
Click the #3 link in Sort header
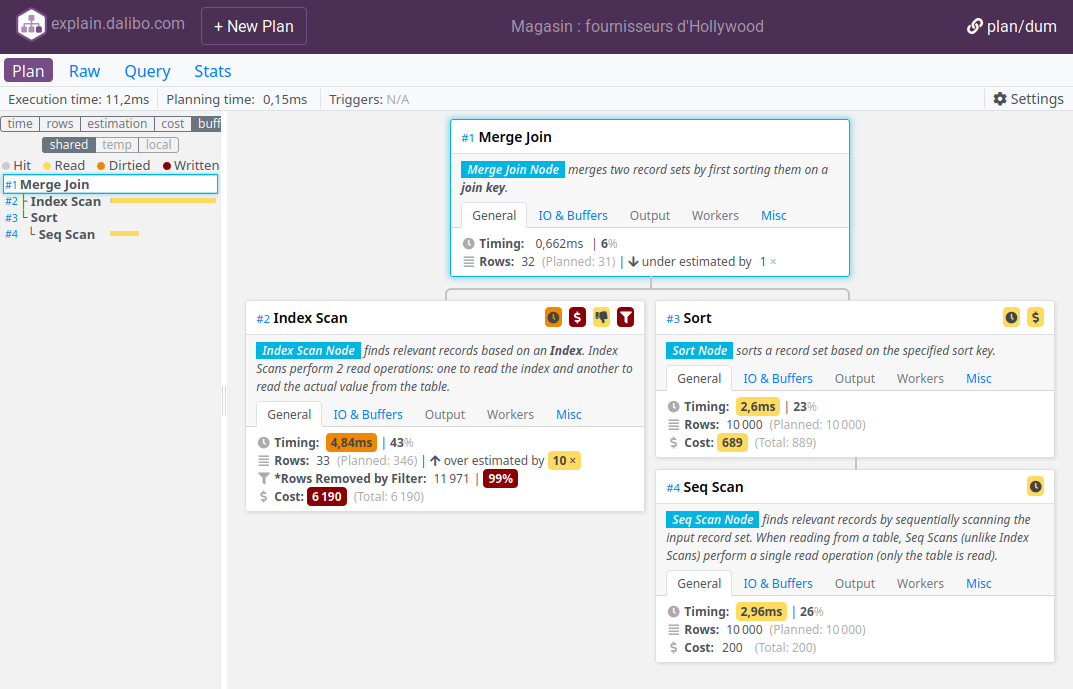tap(673, 319)
